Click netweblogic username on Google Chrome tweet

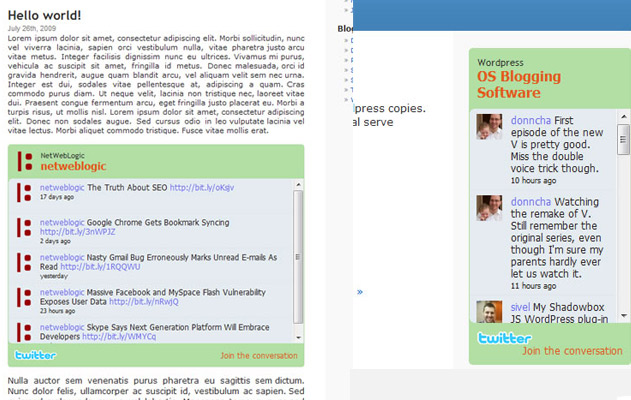coord(62,223)
